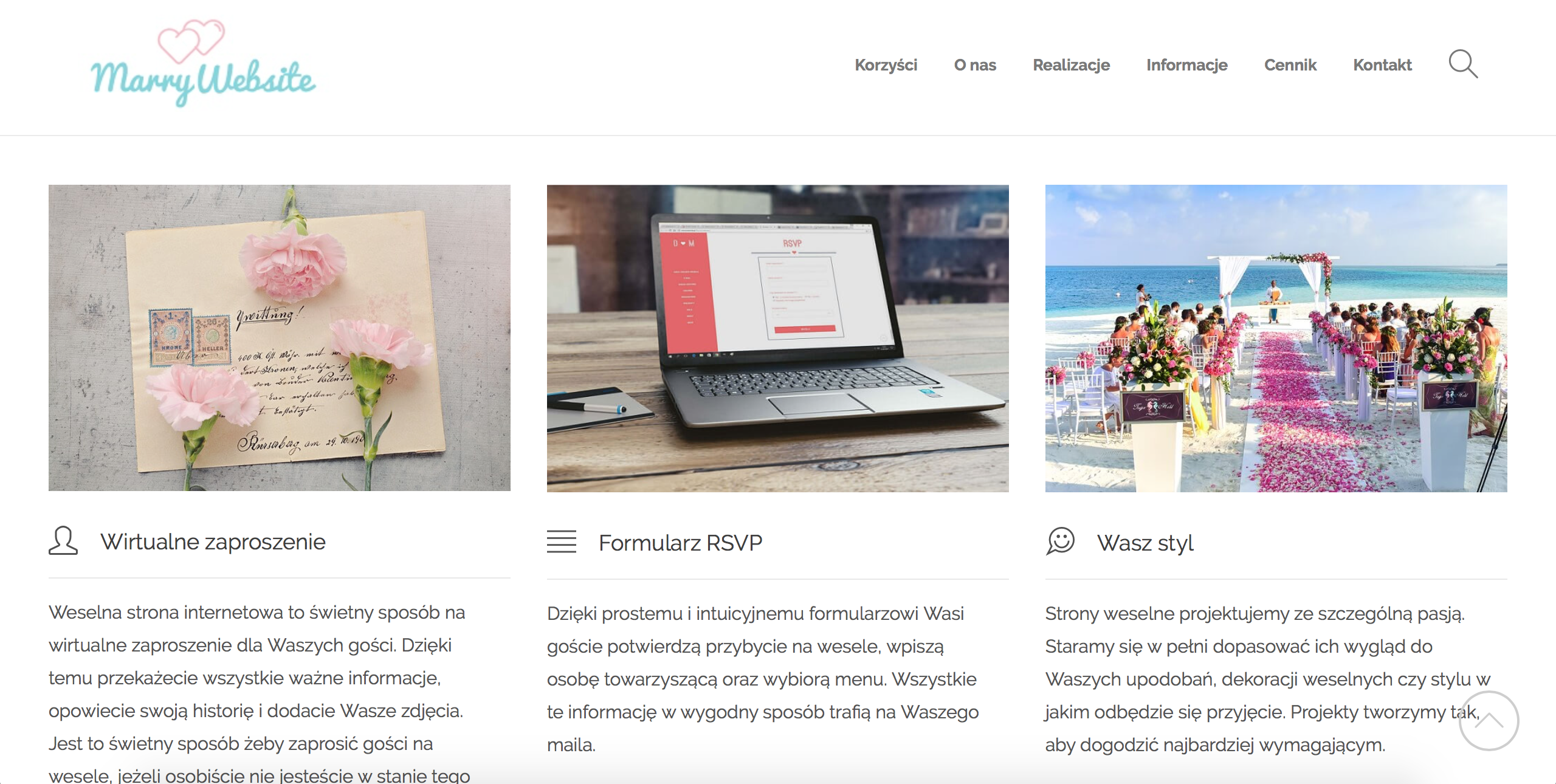1556x784 pixels.
Task: Click the scroll-to-top arrow circle
Action: tap(1489, 721)
